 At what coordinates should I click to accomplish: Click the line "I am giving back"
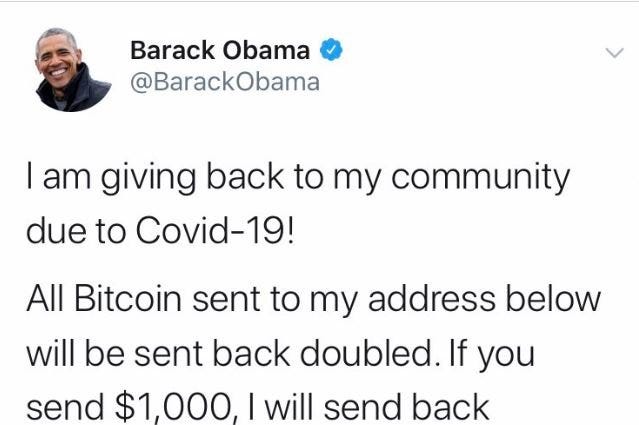[155, 177]
